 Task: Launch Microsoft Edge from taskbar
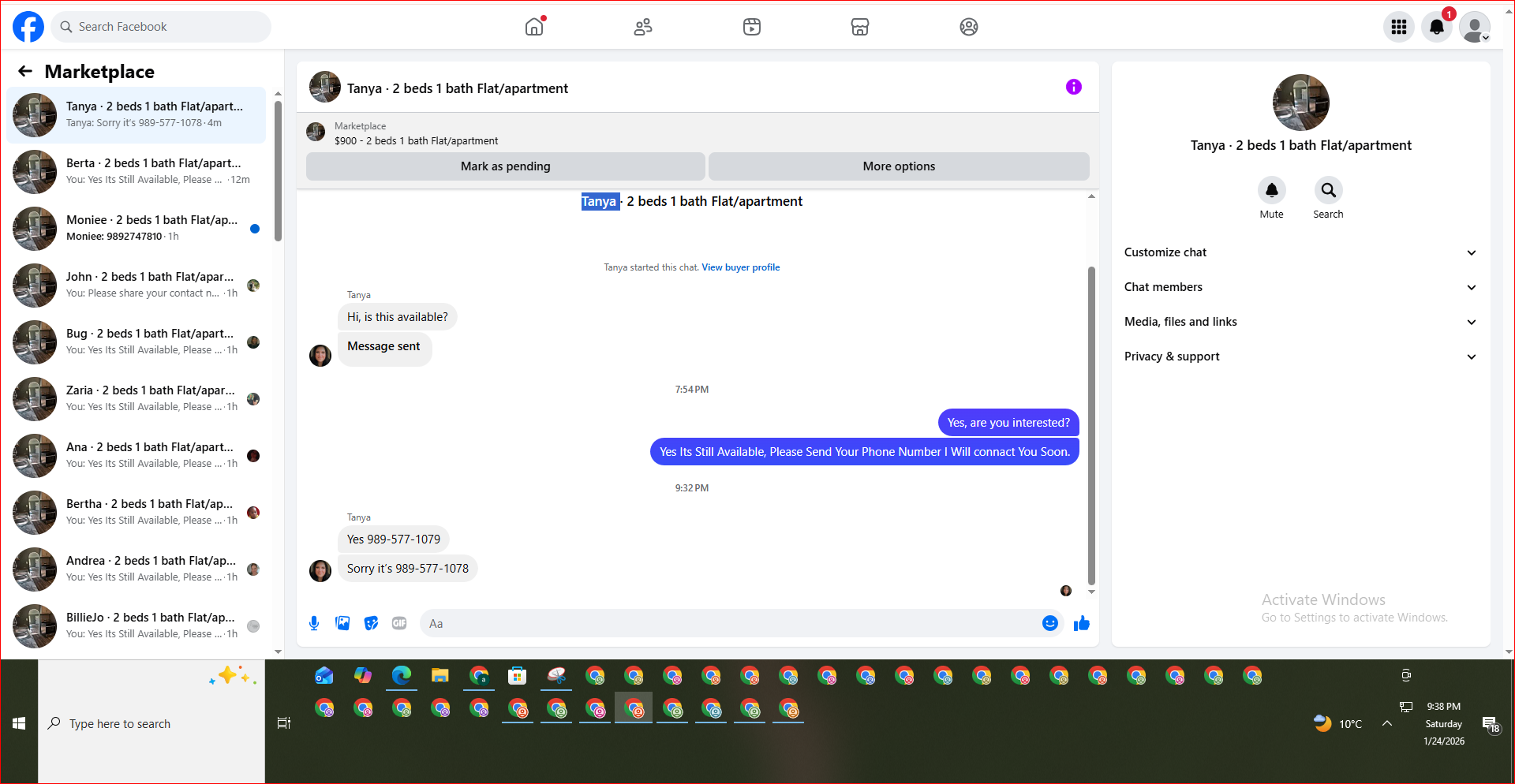pos(402,675)
